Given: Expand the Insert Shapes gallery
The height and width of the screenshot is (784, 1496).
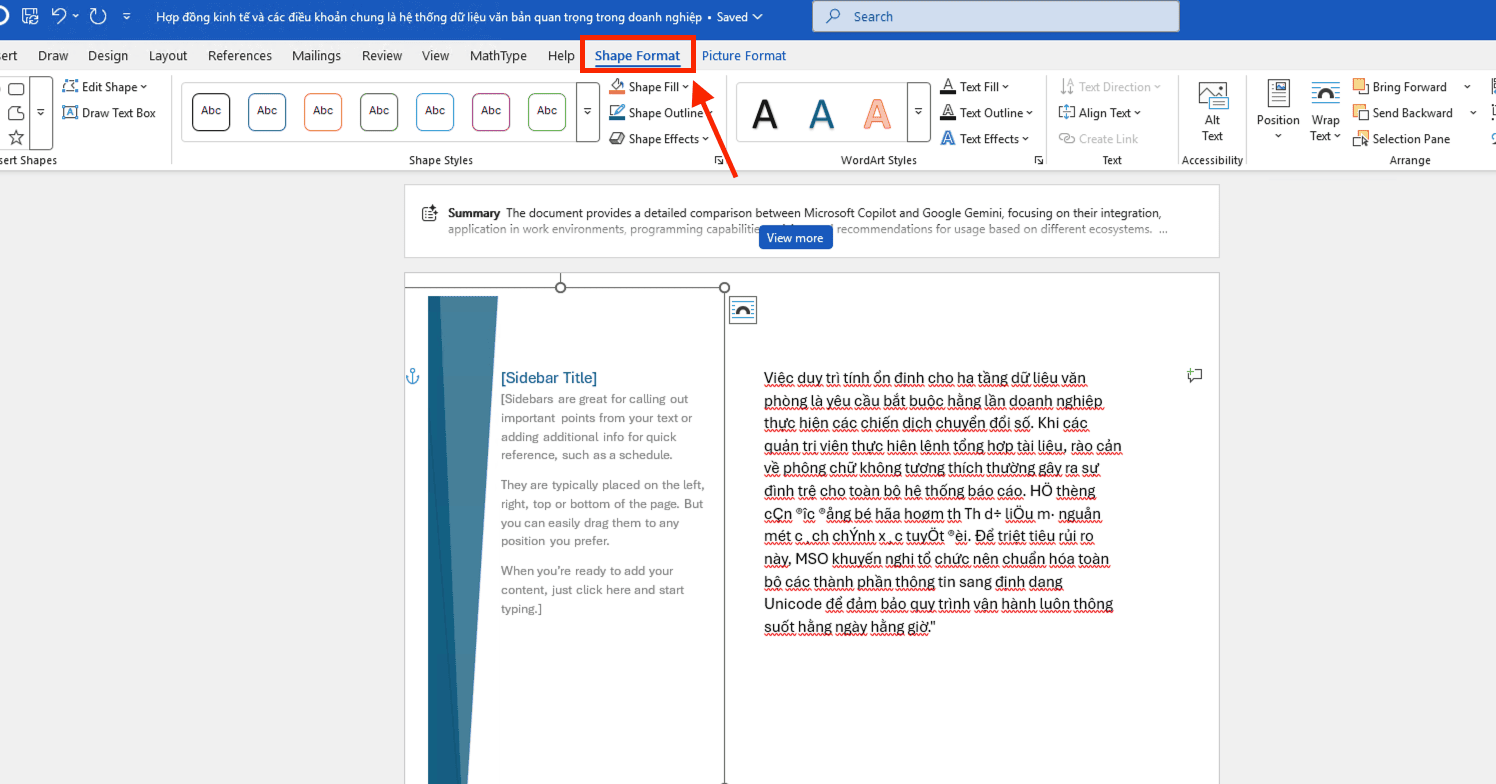Looking at the screenshot, I should (41, 112).
